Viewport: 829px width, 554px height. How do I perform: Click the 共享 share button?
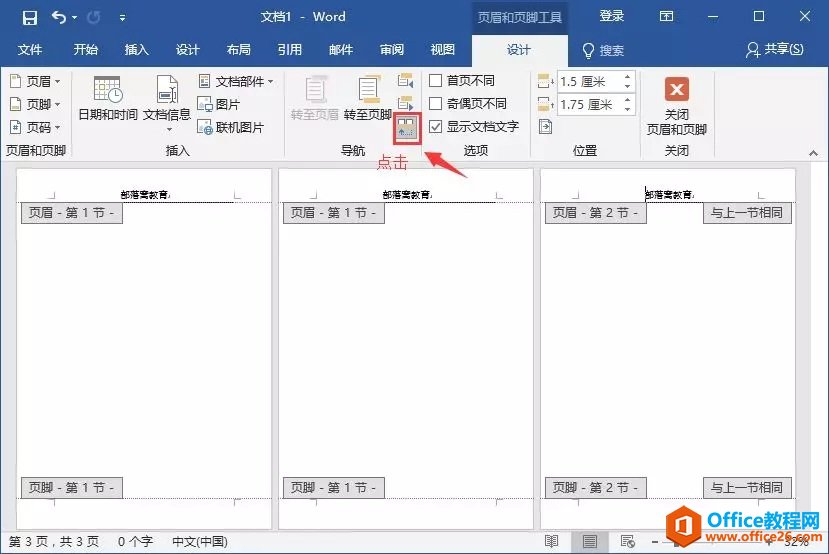point(775,50)
